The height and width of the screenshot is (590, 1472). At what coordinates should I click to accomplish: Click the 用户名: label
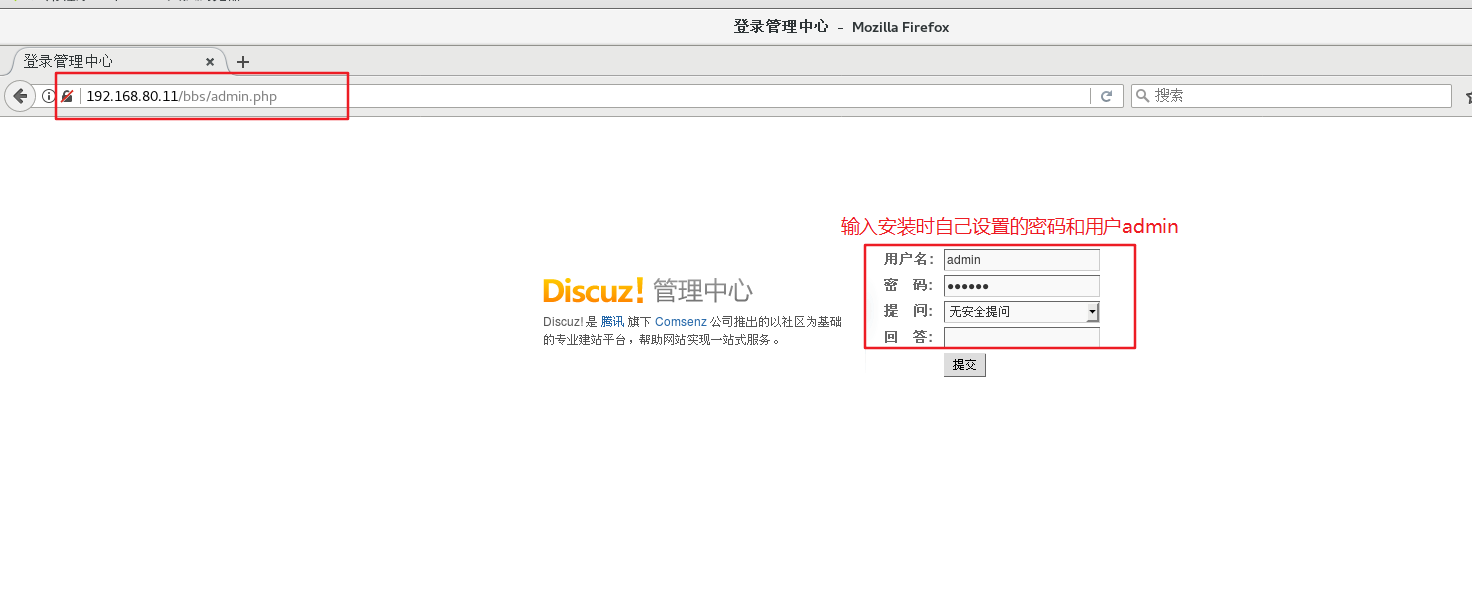tap(908, 260)
